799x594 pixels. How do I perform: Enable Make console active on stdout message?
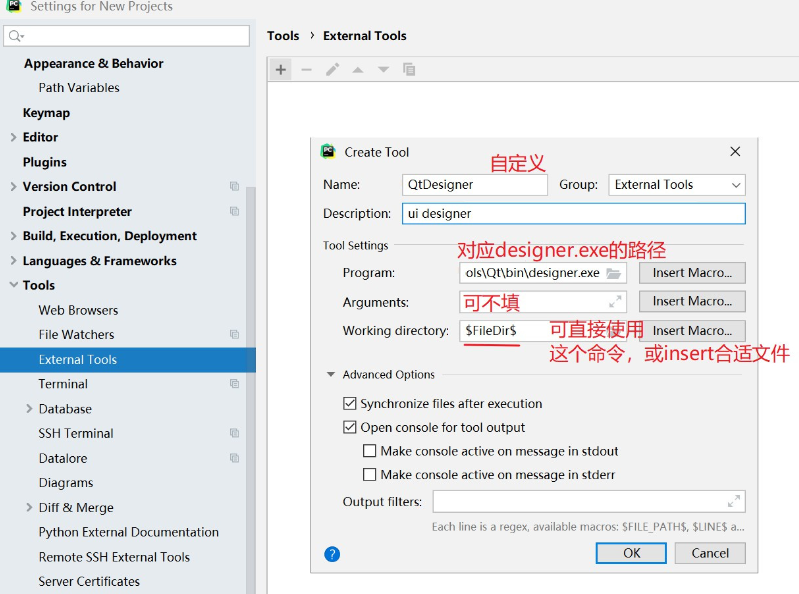pos(369,451)
